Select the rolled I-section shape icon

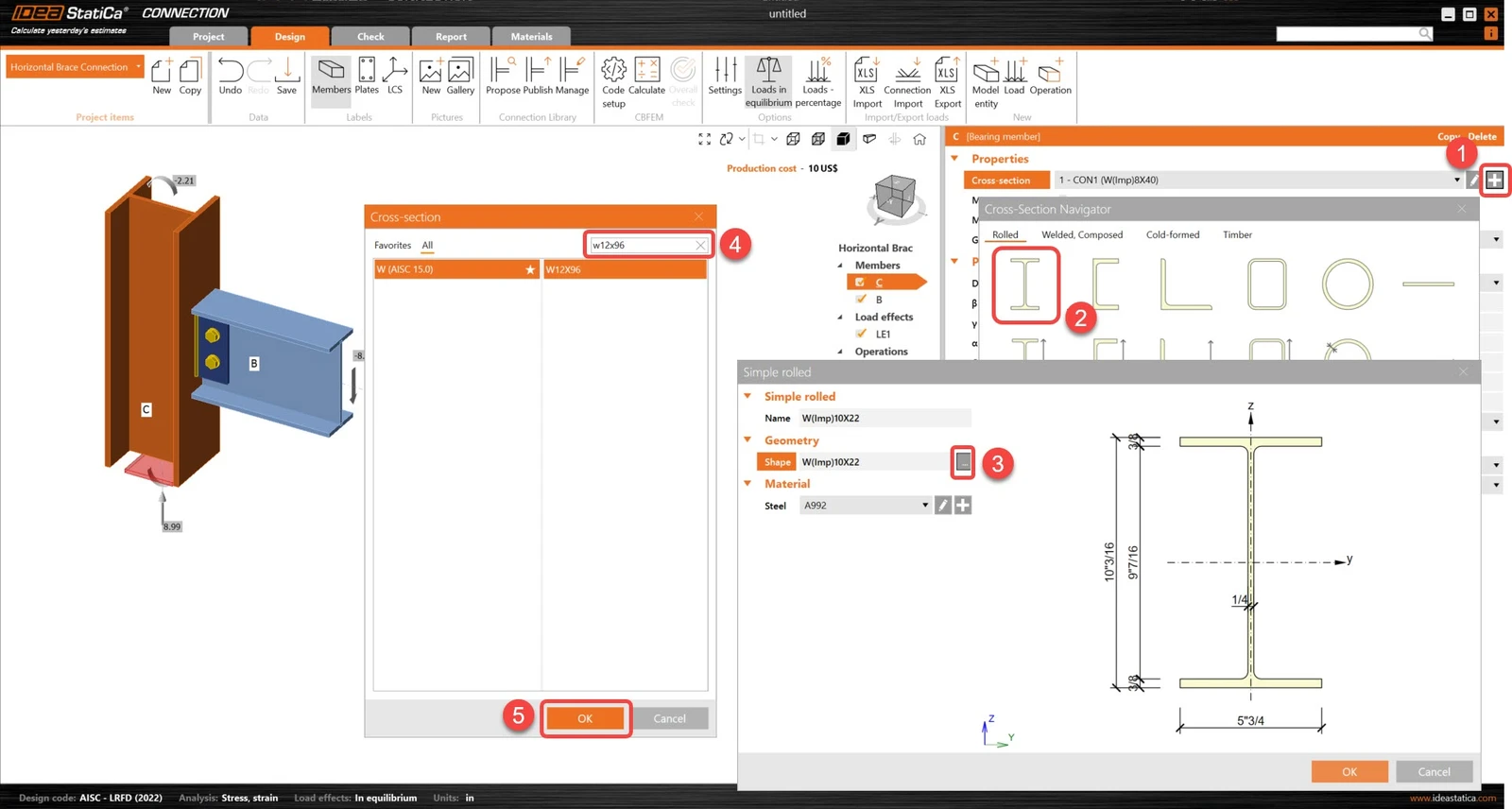click(1025, 284)
